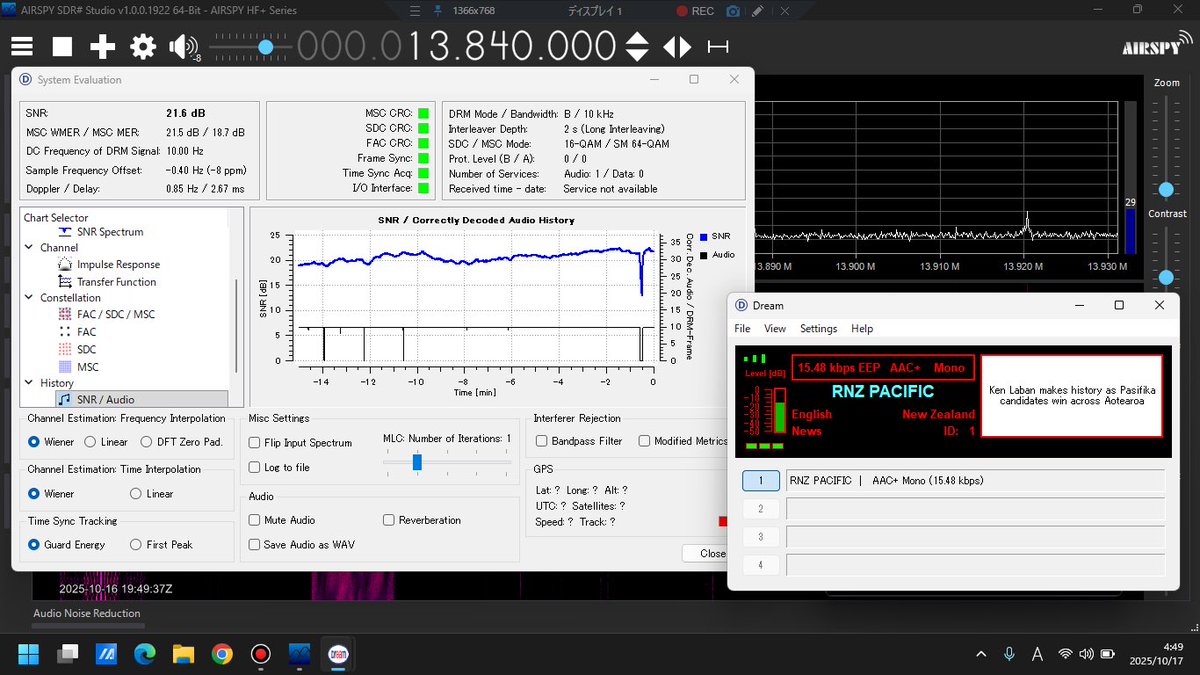
Task: Open Task View on taskbar
Action: click(67, 654)
